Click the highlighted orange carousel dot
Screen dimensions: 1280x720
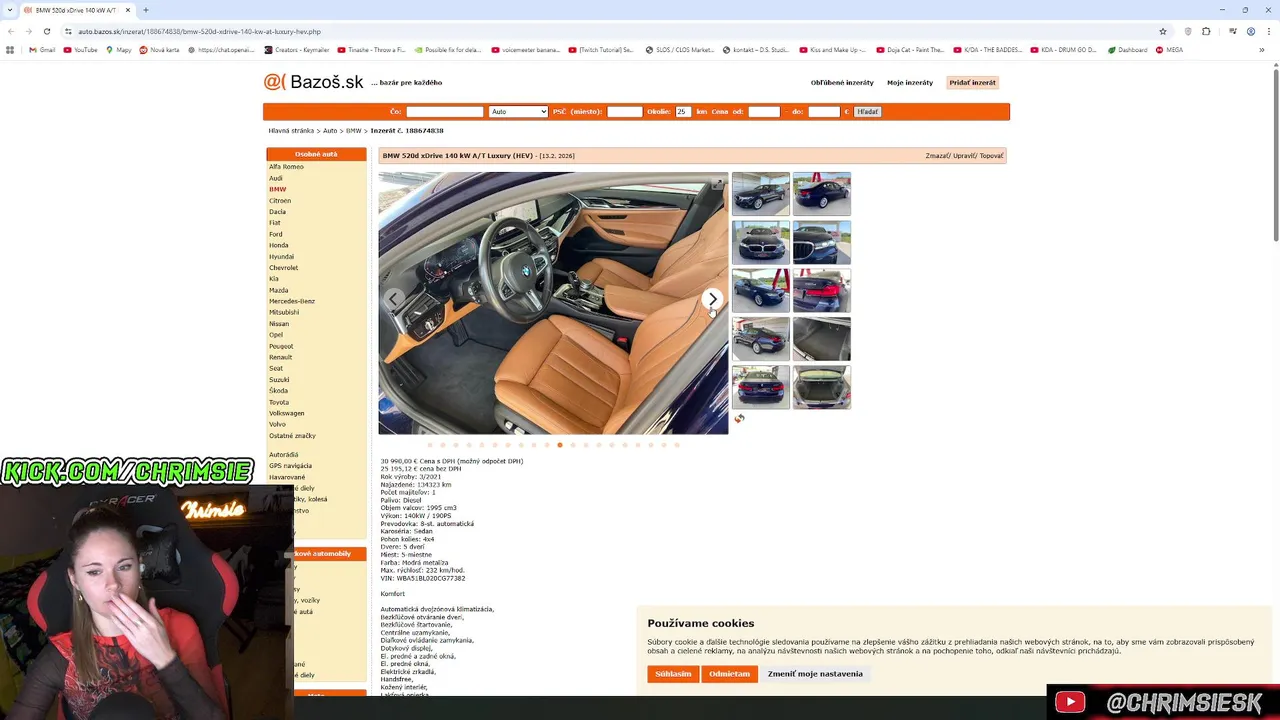[560, 445]
